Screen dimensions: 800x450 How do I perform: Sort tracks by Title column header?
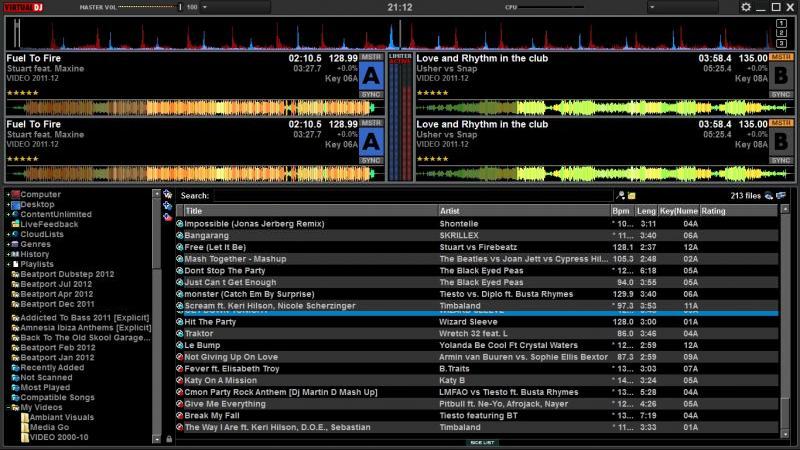[x=311, y=211]
